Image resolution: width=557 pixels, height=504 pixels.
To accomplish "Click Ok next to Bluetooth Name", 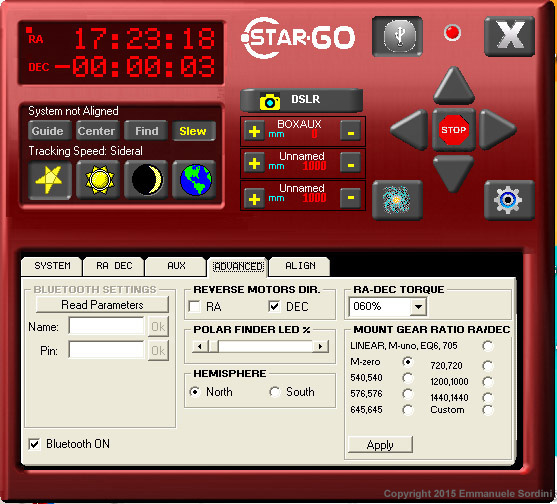I will pyautogui.click(x=158, y=326).
